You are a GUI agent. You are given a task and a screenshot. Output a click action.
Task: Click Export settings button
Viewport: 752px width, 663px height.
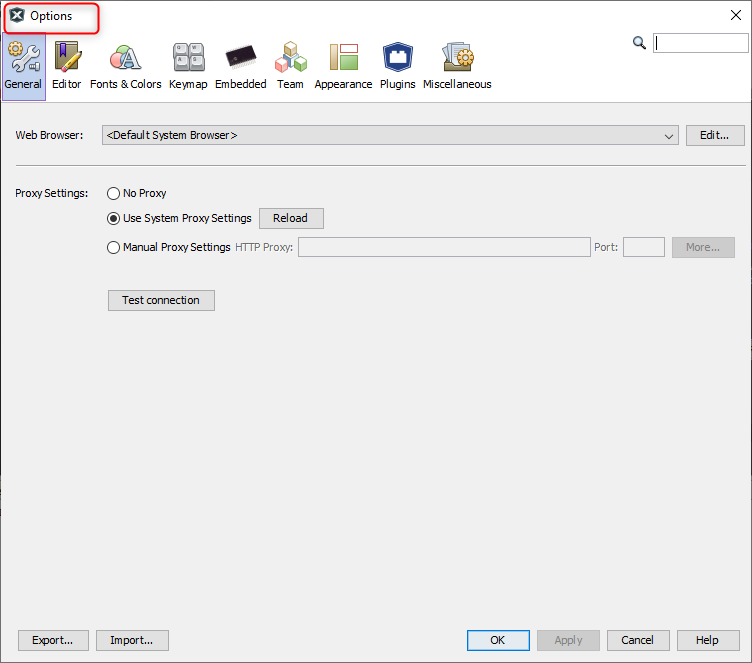(x=53, y=640)
